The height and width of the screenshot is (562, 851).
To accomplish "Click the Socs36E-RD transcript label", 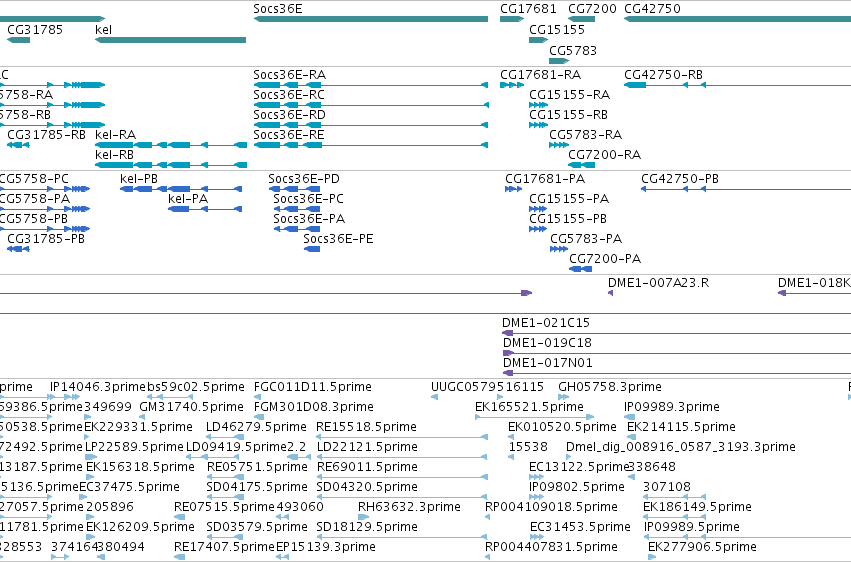I will click(x=290, y=114).
